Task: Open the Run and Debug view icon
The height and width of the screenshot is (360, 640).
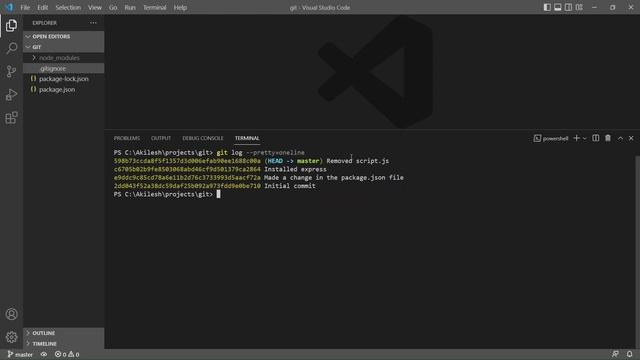Action: tap(11, 95)
